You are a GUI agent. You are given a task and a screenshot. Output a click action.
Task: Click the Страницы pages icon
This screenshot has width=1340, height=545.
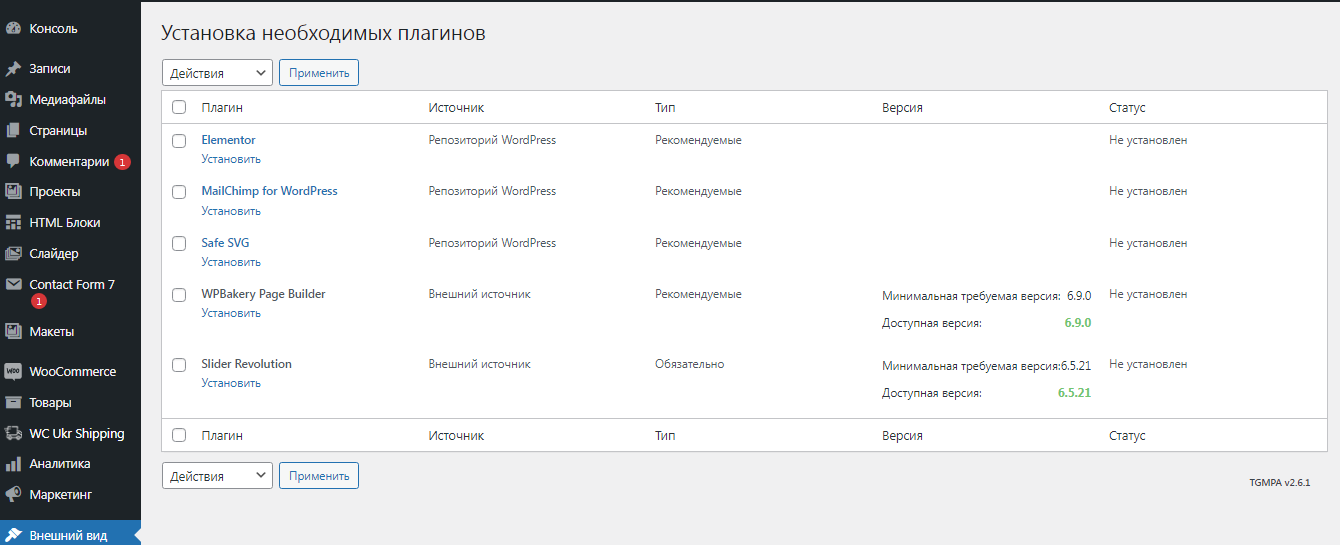click(14, 131)
